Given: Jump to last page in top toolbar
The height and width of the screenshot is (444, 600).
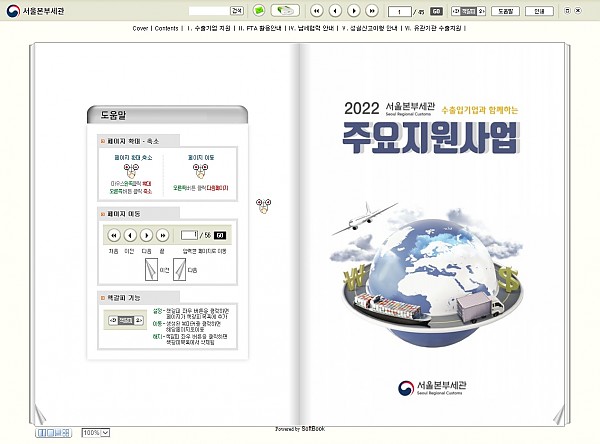Looking at the screenshot, I should (x=372, y=11).
